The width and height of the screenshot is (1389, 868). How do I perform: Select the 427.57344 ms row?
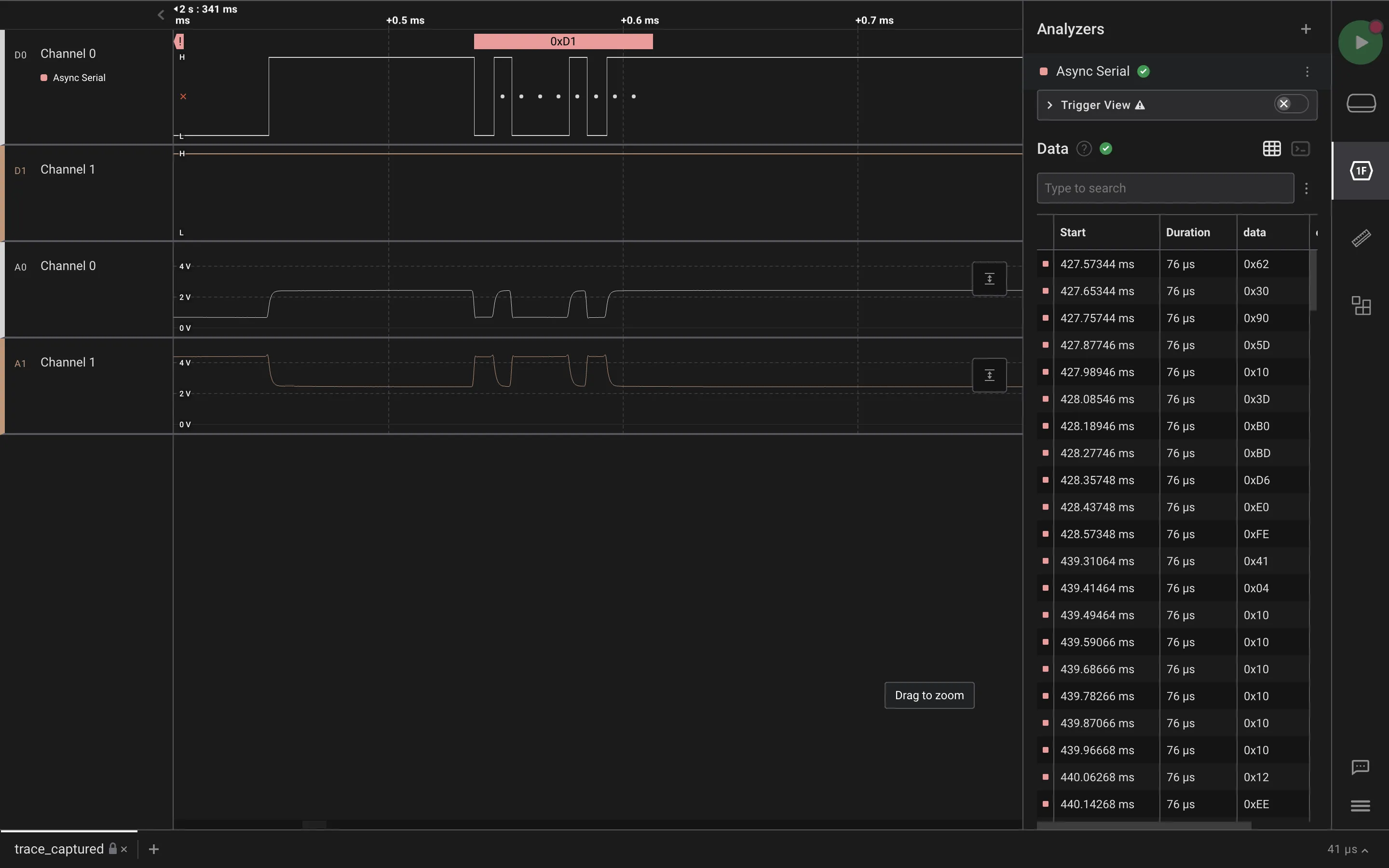[x=1173, y=264]
